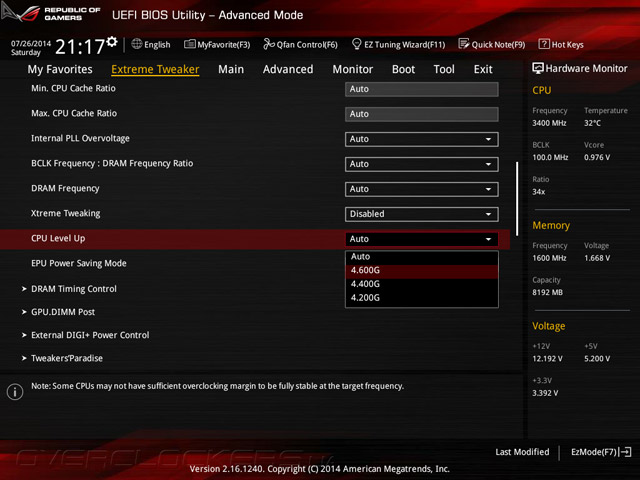The image size is (640, 480).
Task: Go to the Exit tab
Action: [483, 69]
